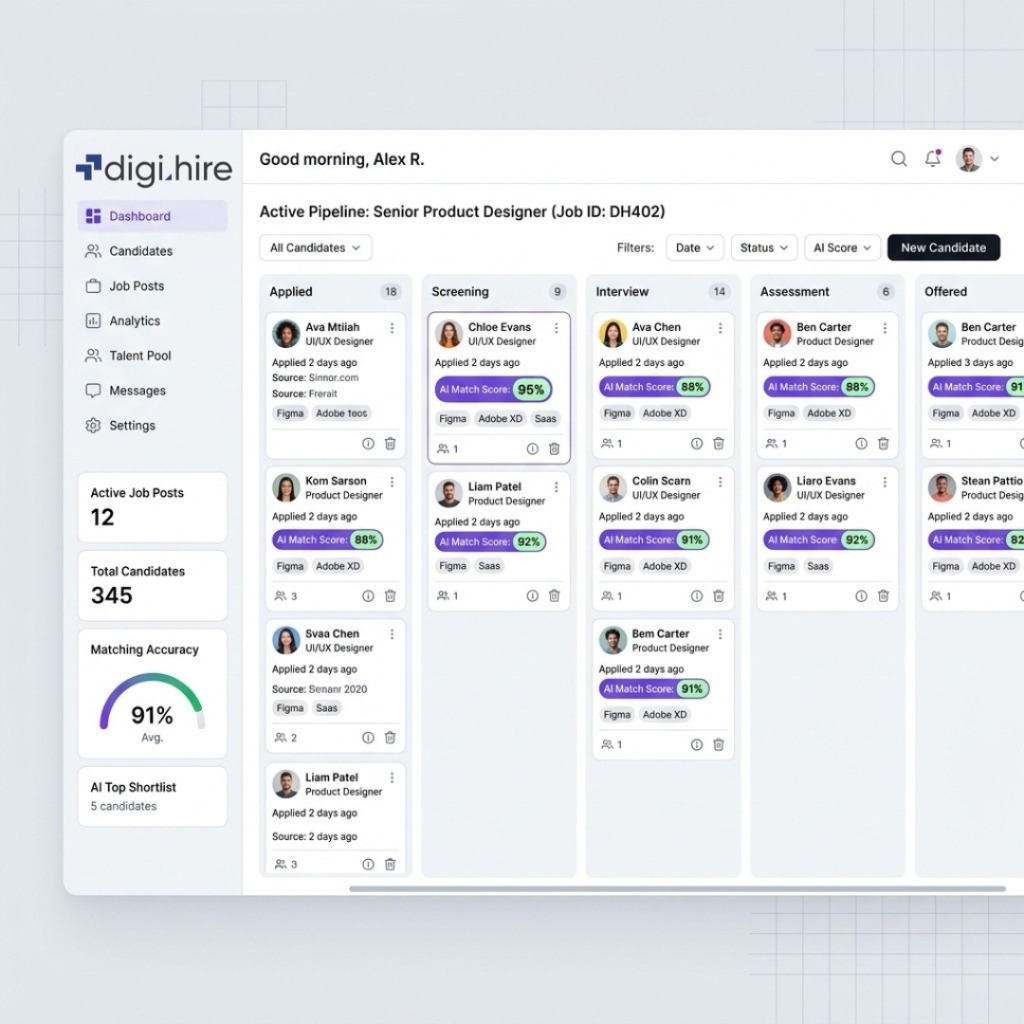
Task: Open AI Top Shortlist card
Action: pyautogui.click(x=152, y=796)
